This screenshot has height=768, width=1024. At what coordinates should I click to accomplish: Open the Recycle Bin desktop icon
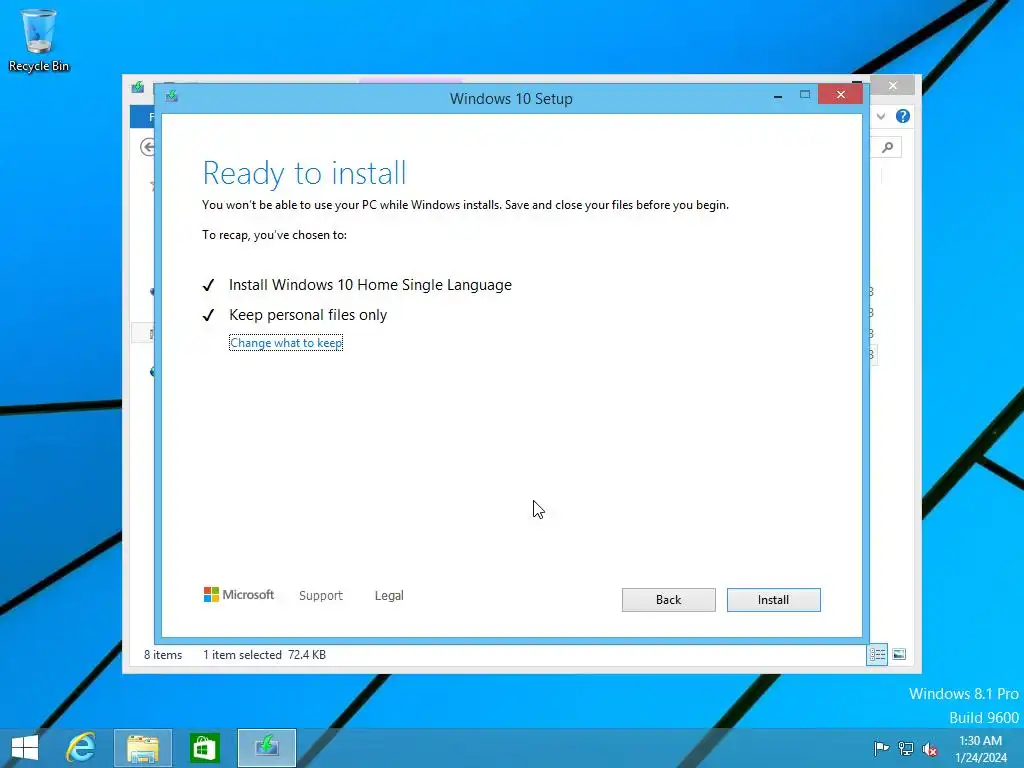click(x=39, y=40)
